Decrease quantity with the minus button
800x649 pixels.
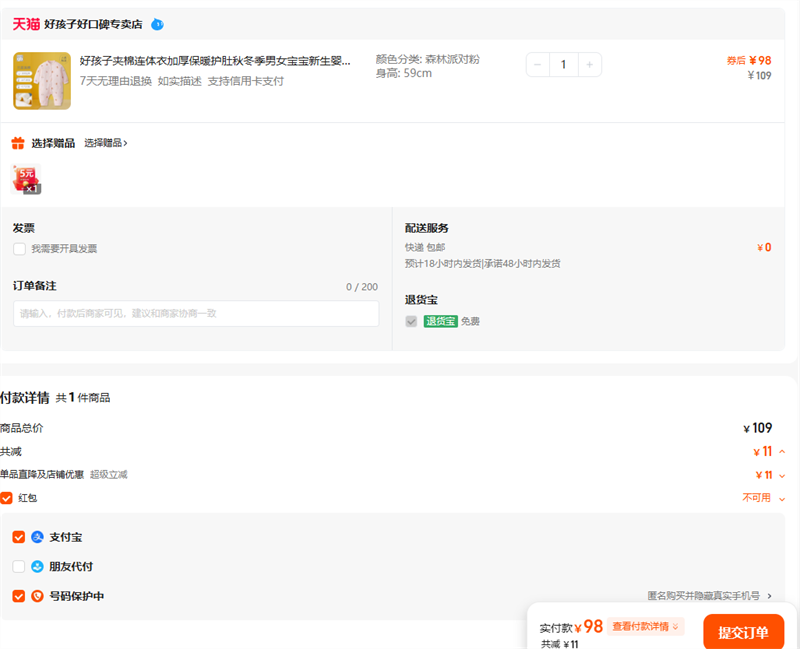point(538,65)
